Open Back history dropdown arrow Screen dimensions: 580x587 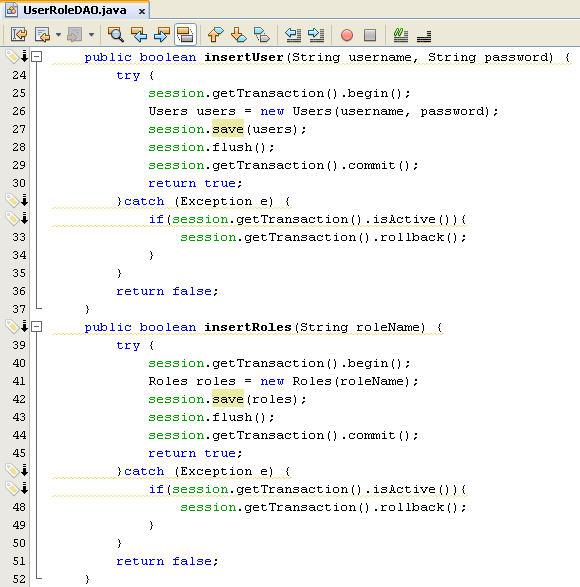click(x=58, y=35)
